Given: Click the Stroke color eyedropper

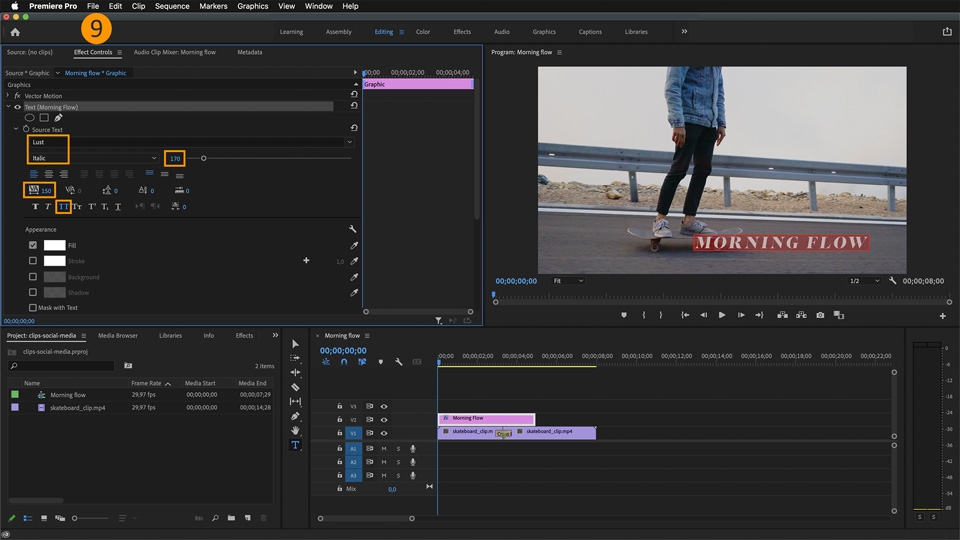Looking at the screenshot, I should coord(354,261).
